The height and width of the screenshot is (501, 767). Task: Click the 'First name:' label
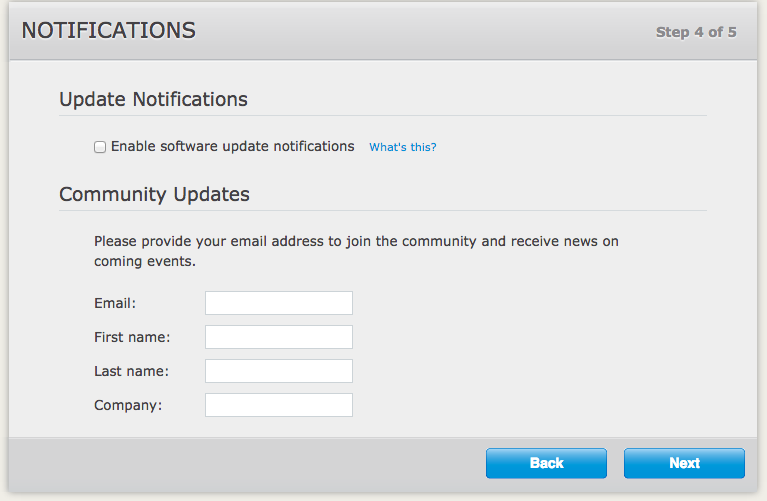[132, 337]
